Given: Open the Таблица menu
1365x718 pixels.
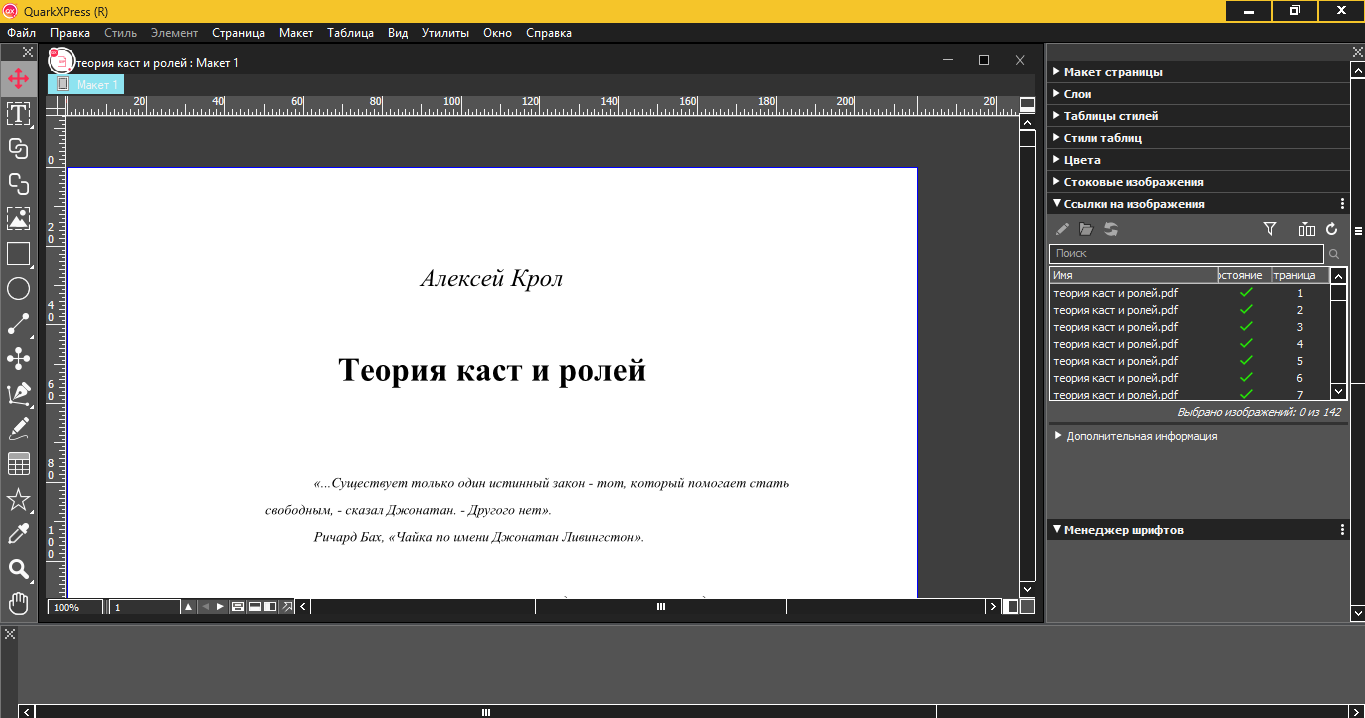Looking at the screenshot, I should 349,33.
